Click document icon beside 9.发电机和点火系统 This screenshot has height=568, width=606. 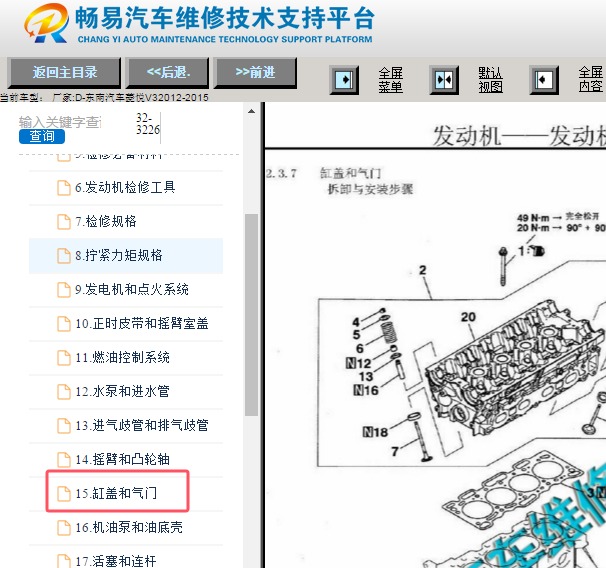tap(64, 290)
